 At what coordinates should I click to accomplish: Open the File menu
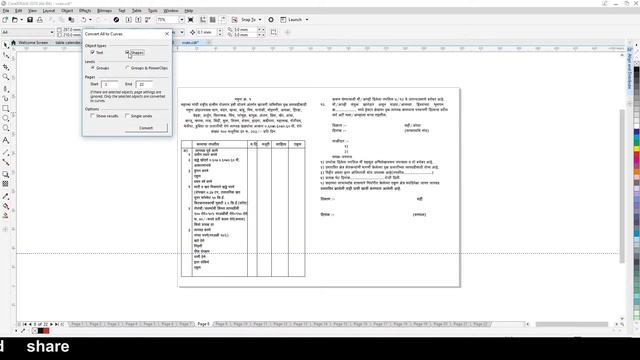tap(6, 11)
